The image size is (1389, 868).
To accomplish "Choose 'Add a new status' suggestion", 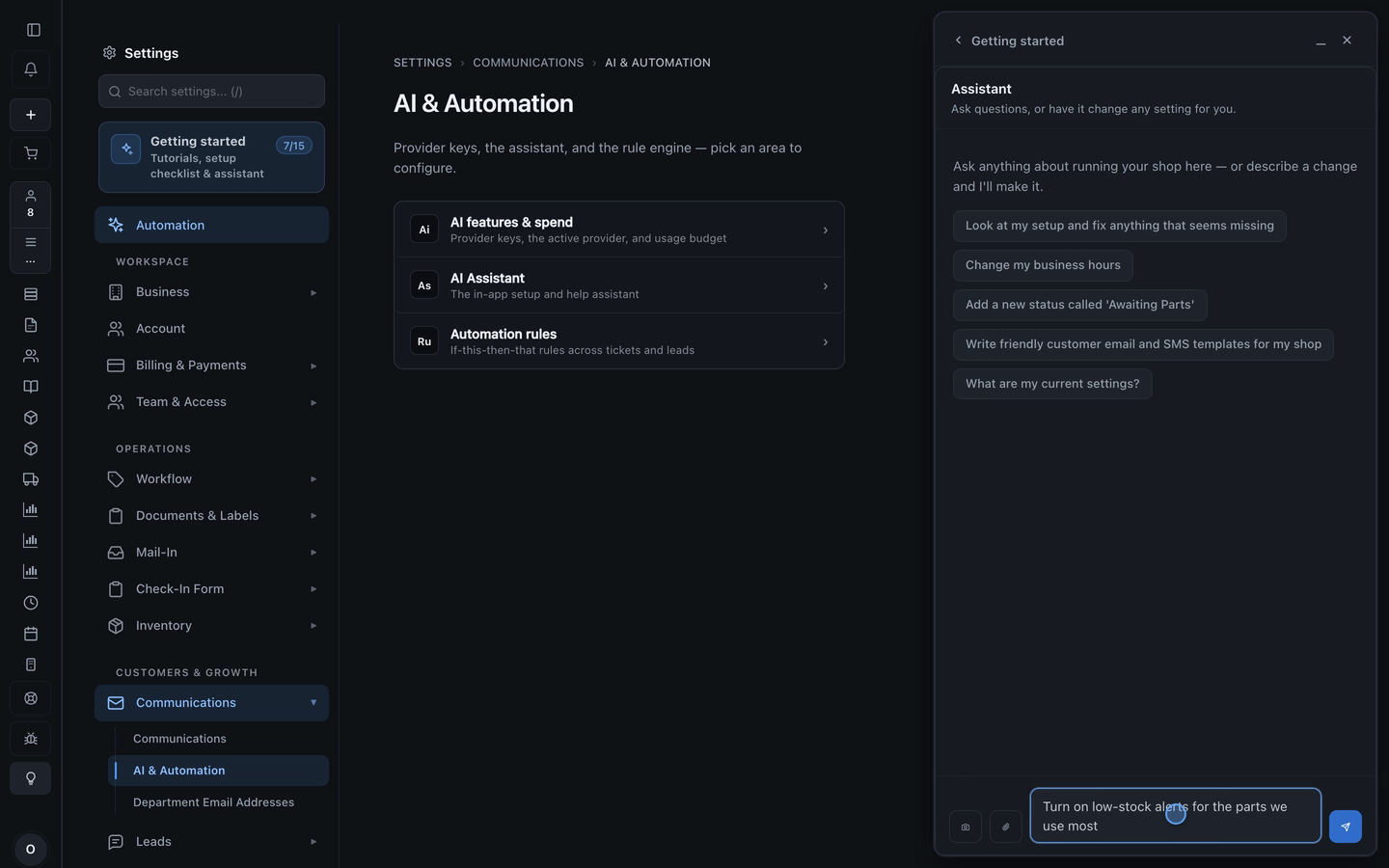I will click(x=1079, y=305).
